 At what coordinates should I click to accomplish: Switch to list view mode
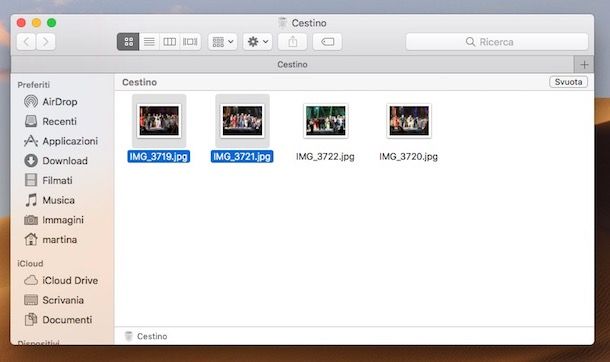click(x=149, y=42)
